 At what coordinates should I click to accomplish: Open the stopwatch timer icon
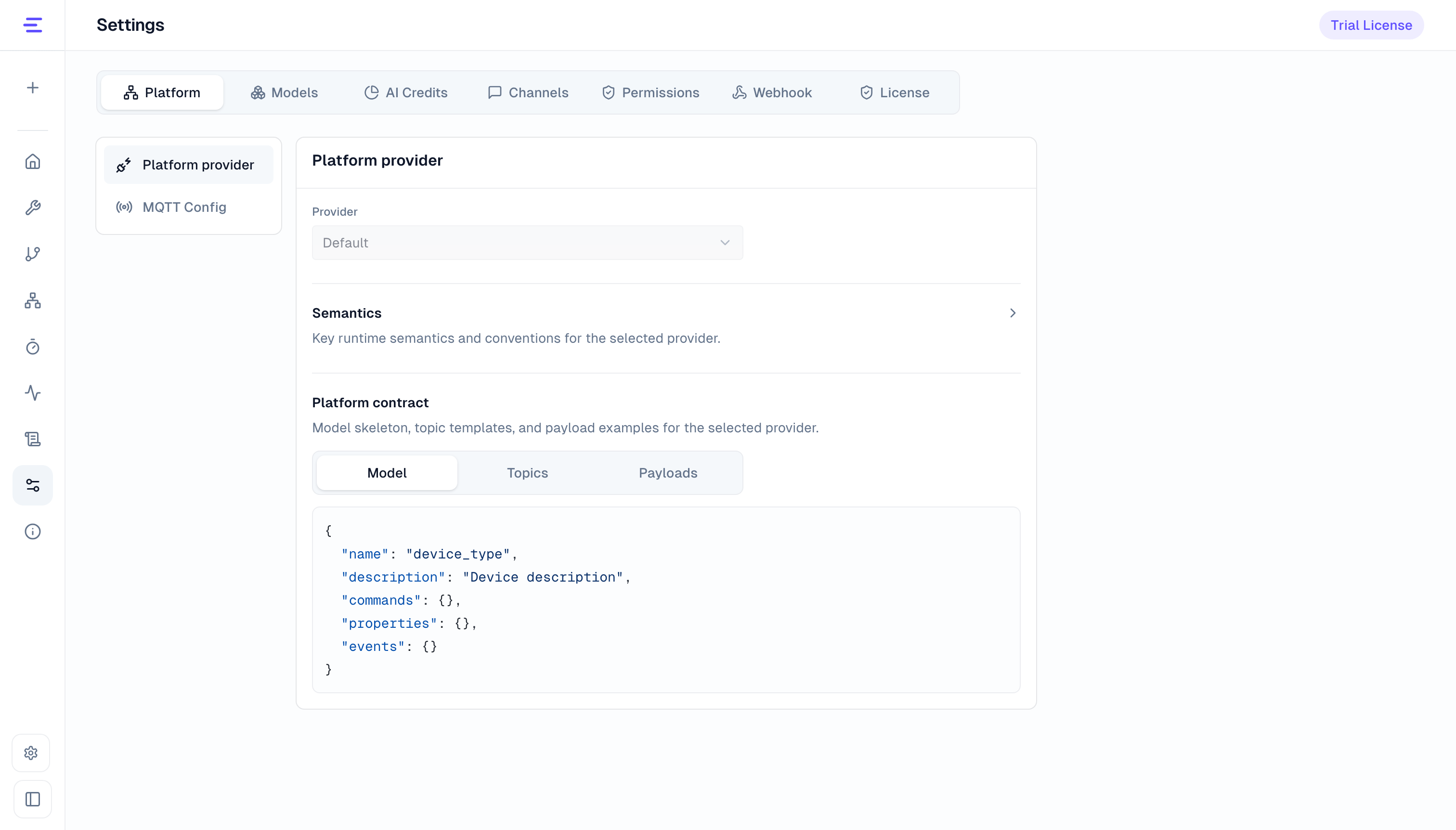click(x=32, y=347)
